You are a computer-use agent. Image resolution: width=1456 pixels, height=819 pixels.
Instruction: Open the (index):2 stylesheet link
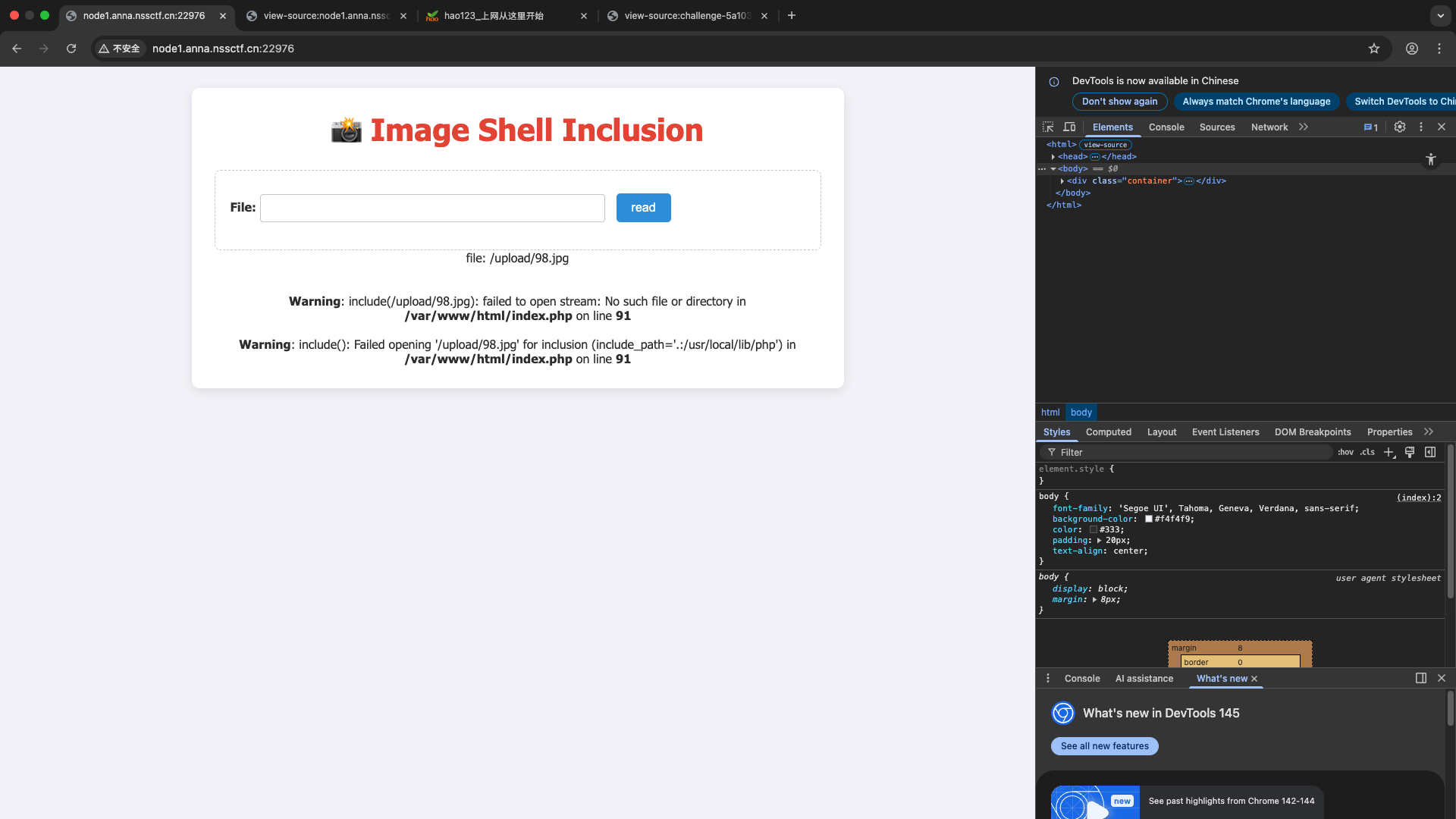[1419, 497]
